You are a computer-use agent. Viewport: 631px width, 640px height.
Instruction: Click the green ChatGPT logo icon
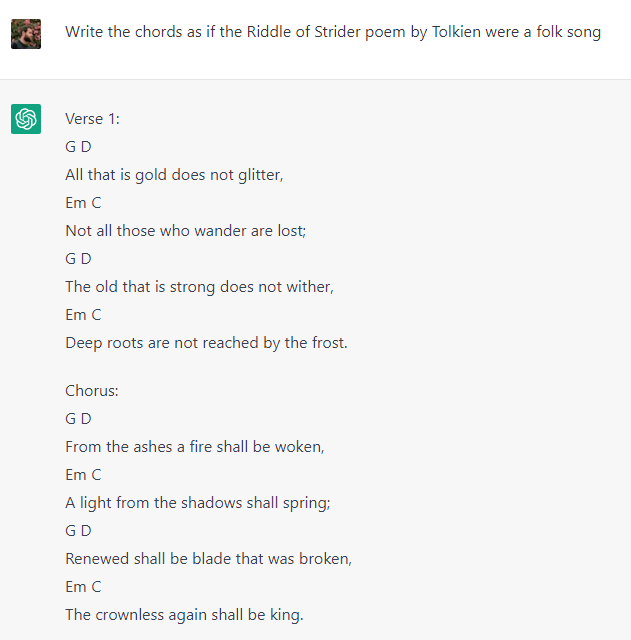click(x=26, y=119)
